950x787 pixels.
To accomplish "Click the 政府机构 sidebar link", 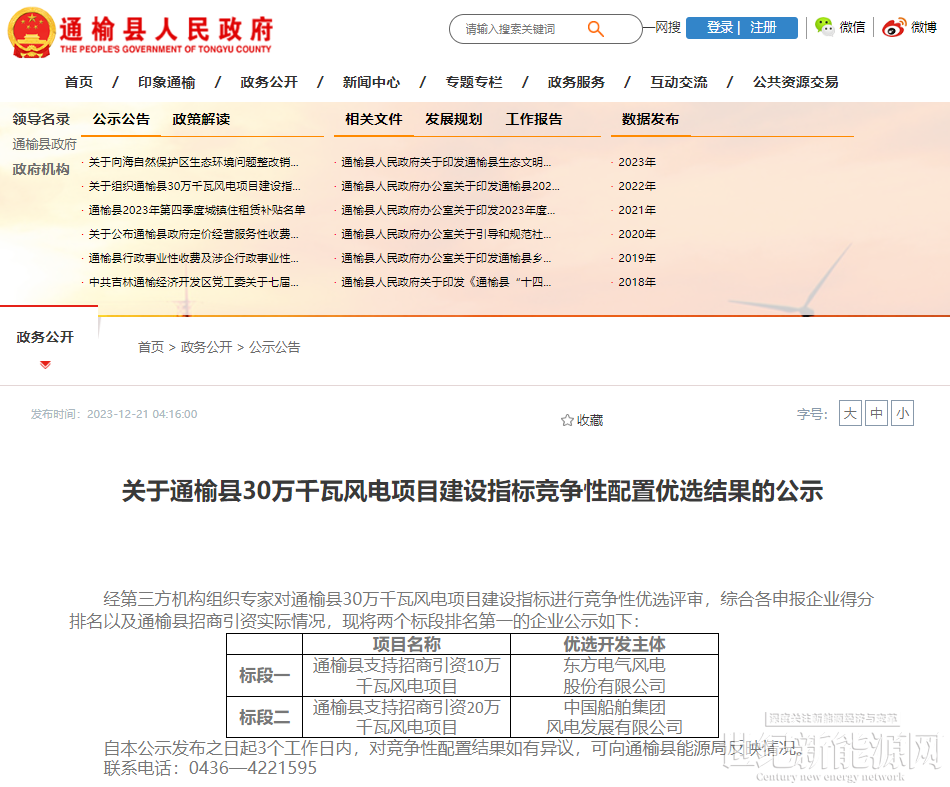I will click(x=41, y=169).
